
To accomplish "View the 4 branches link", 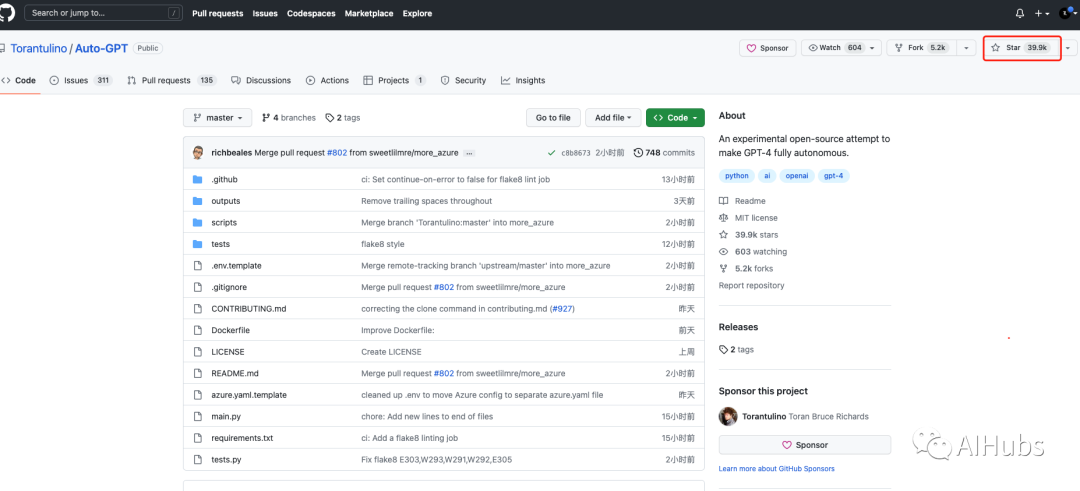I will click(289, 118).
